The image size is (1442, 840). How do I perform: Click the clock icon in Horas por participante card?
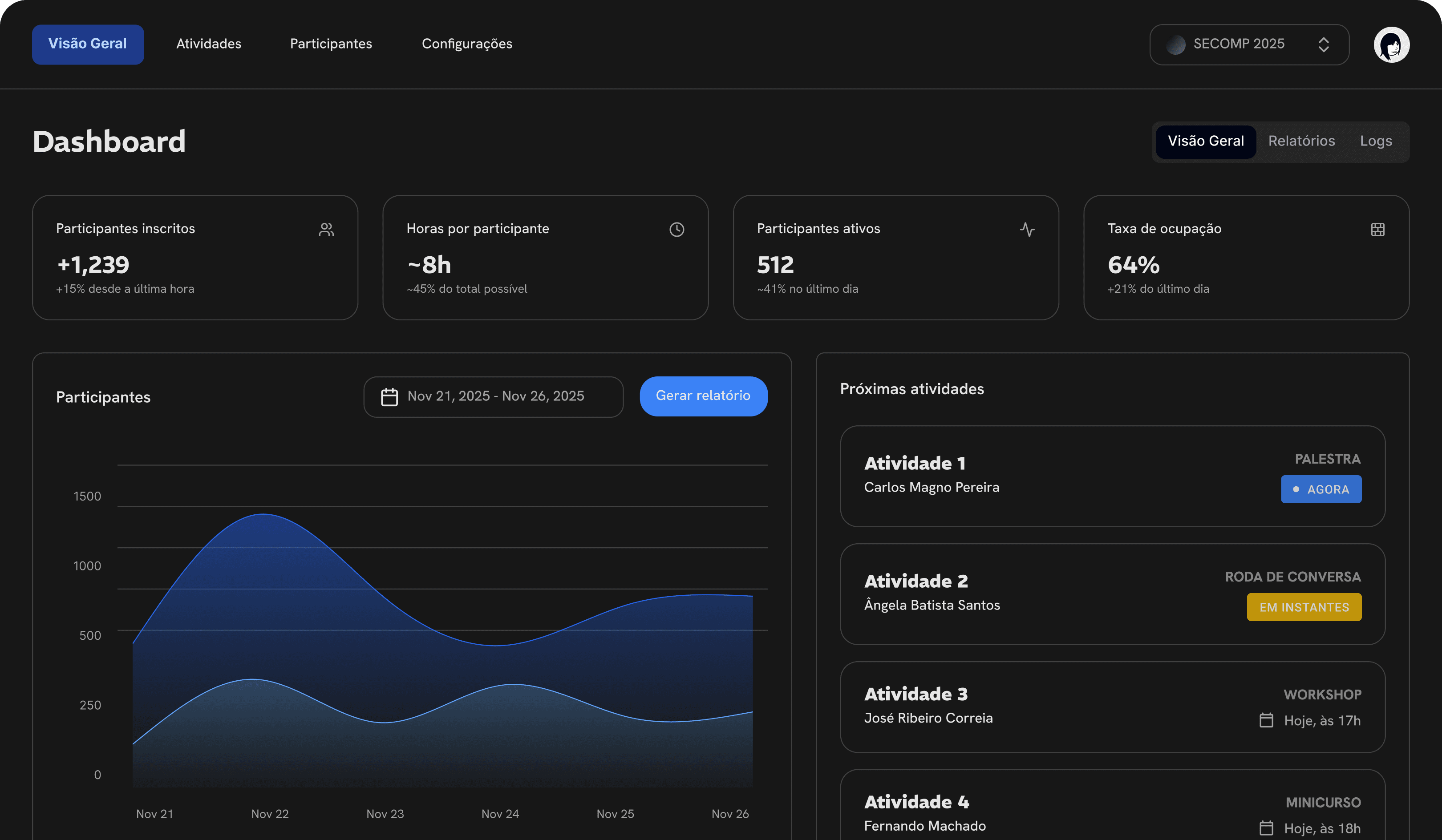677,230
